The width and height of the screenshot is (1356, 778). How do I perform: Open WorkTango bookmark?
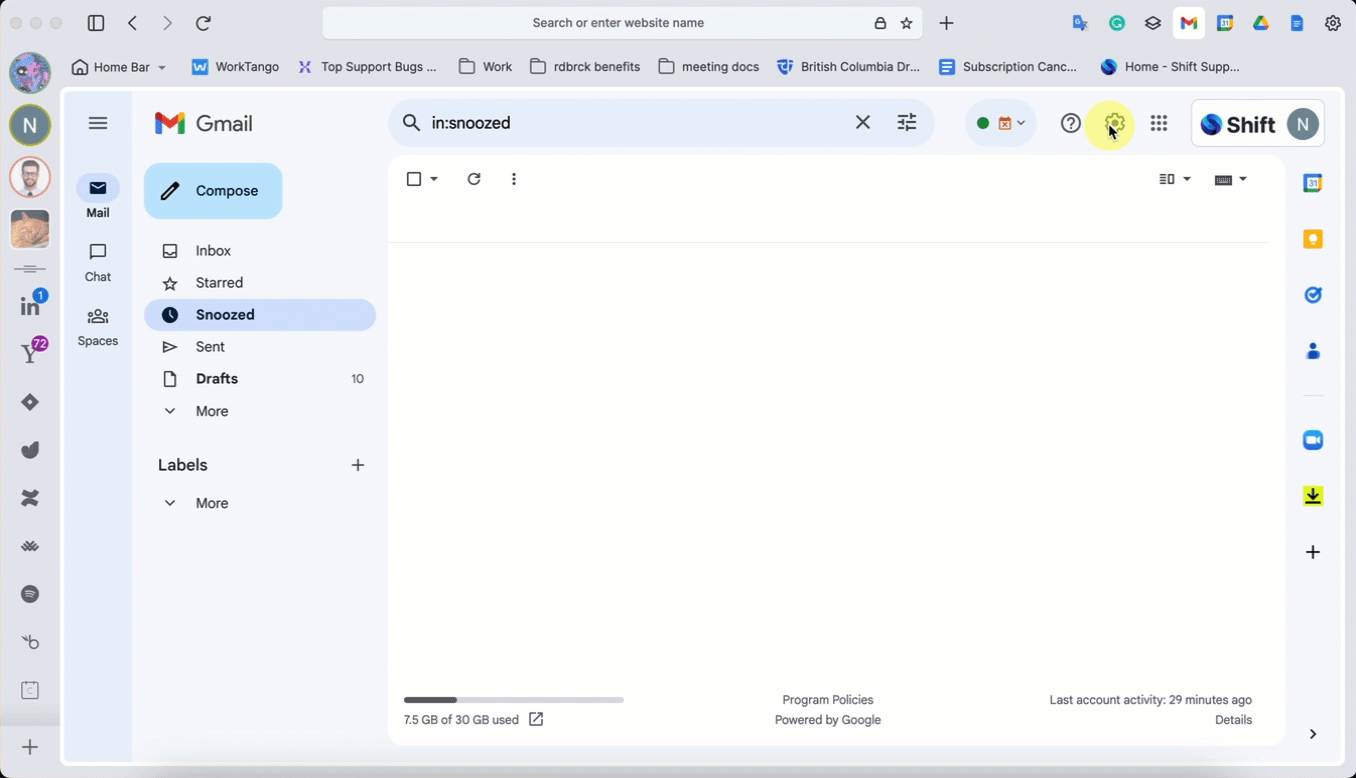click(235, 67)
